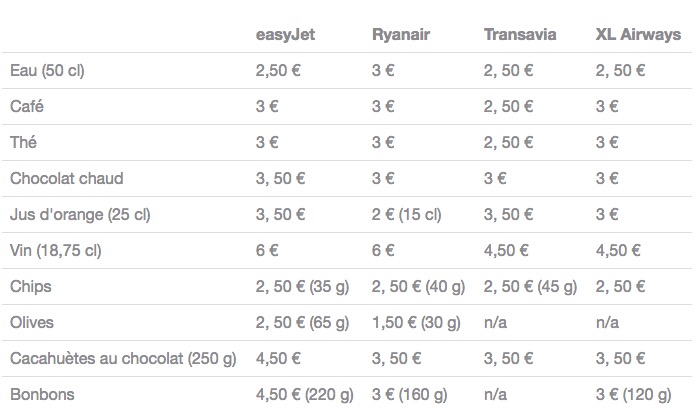This screenshot has width=695, height=415.
Task: Select the XL Airways column header
Action: tap(638, 35)
